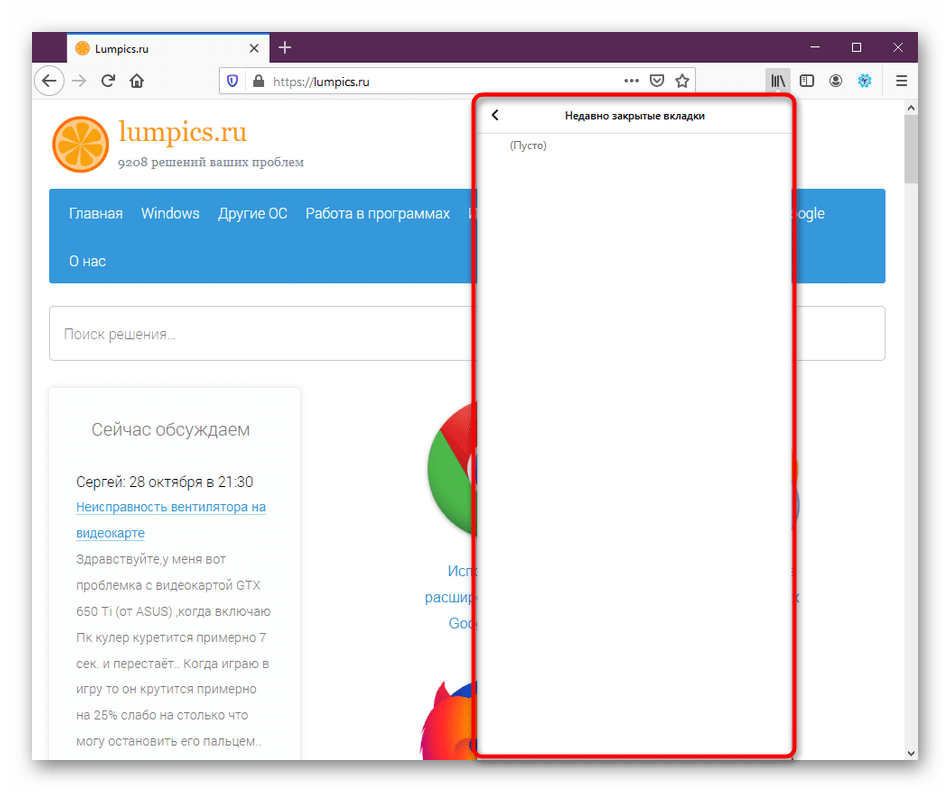The width and height of the screenshot is (950, 792).
Task: Go back from Недавно закрытые вкладки panel
Action: click(x=495, y=115)
